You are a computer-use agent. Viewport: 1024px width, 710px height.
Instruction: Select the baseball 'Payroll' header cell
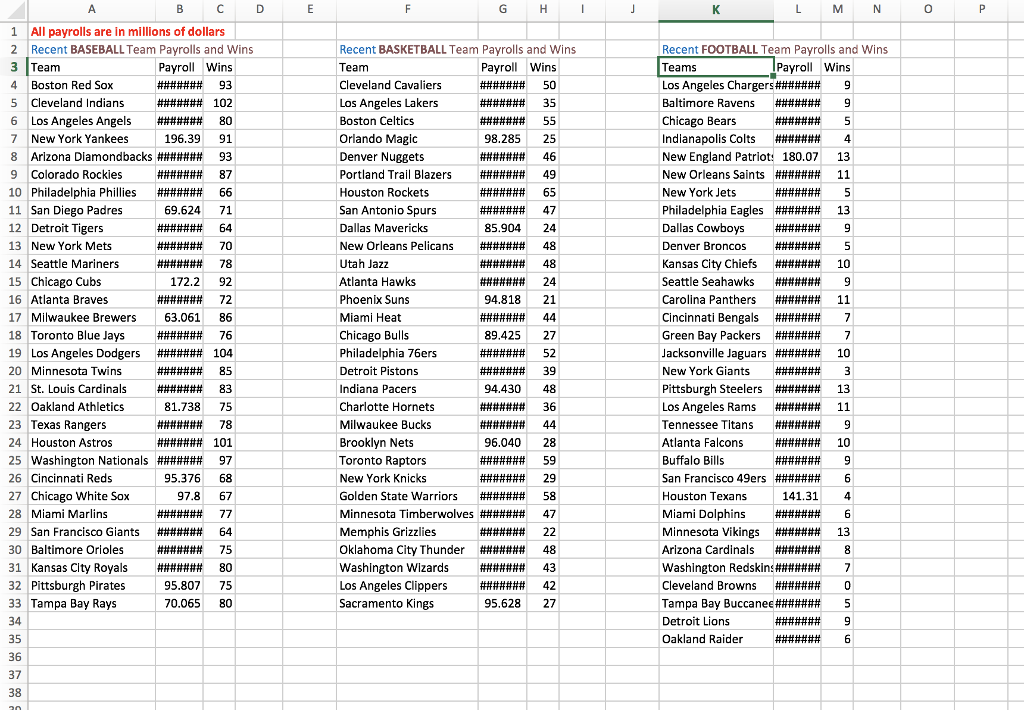tap(180, 67)
